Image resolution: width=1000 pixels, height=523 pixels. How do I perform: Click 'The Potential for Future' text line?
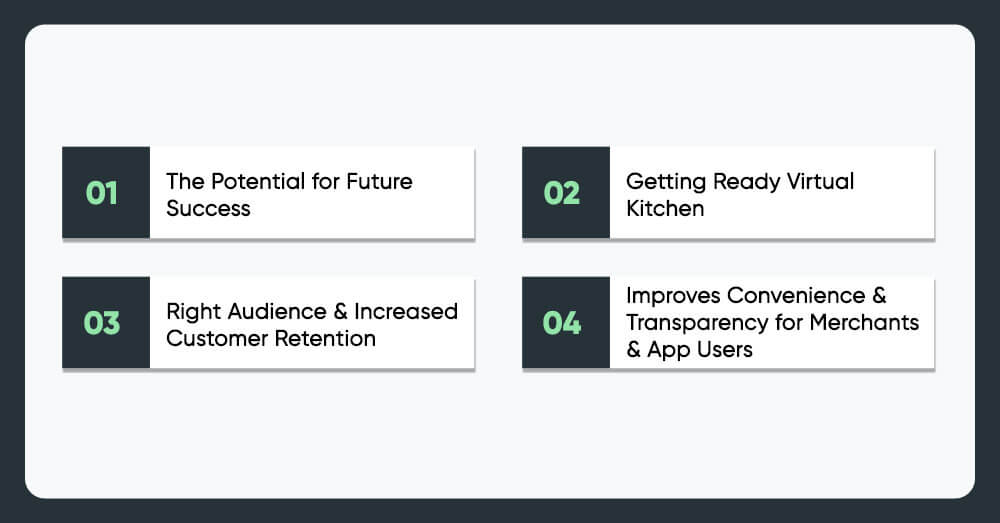[x=290, y=181]
